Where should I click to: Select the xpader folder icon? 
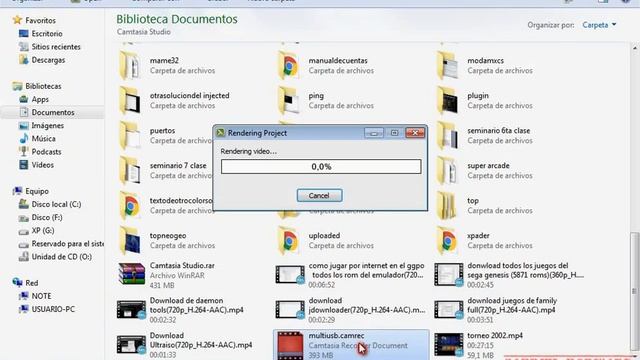click(x=448, y=240)
